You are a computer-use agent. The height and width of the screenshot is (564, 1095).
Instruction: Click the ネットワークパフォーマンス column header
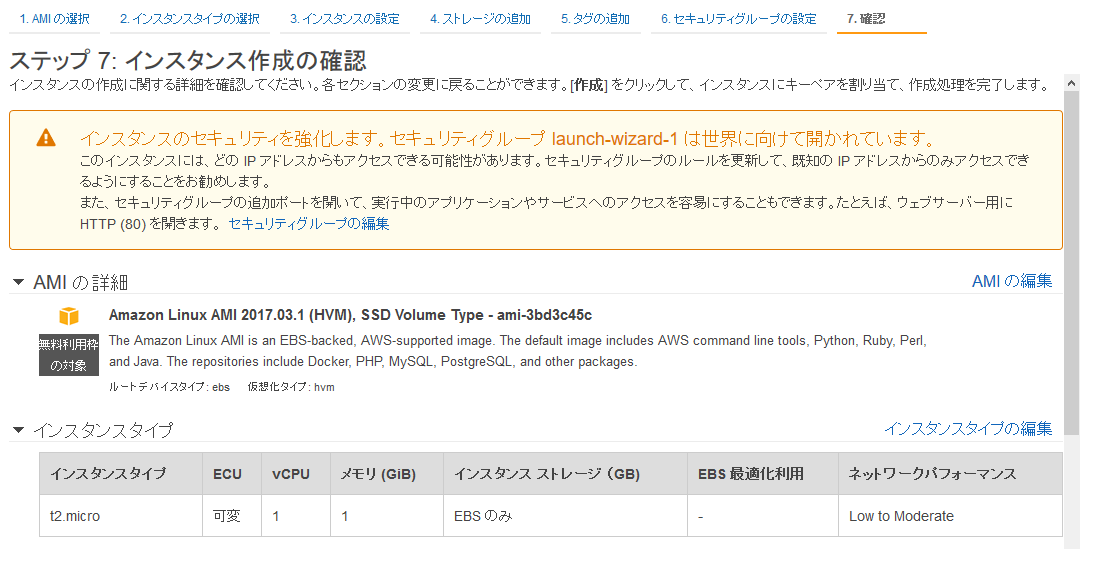[950, 474]
